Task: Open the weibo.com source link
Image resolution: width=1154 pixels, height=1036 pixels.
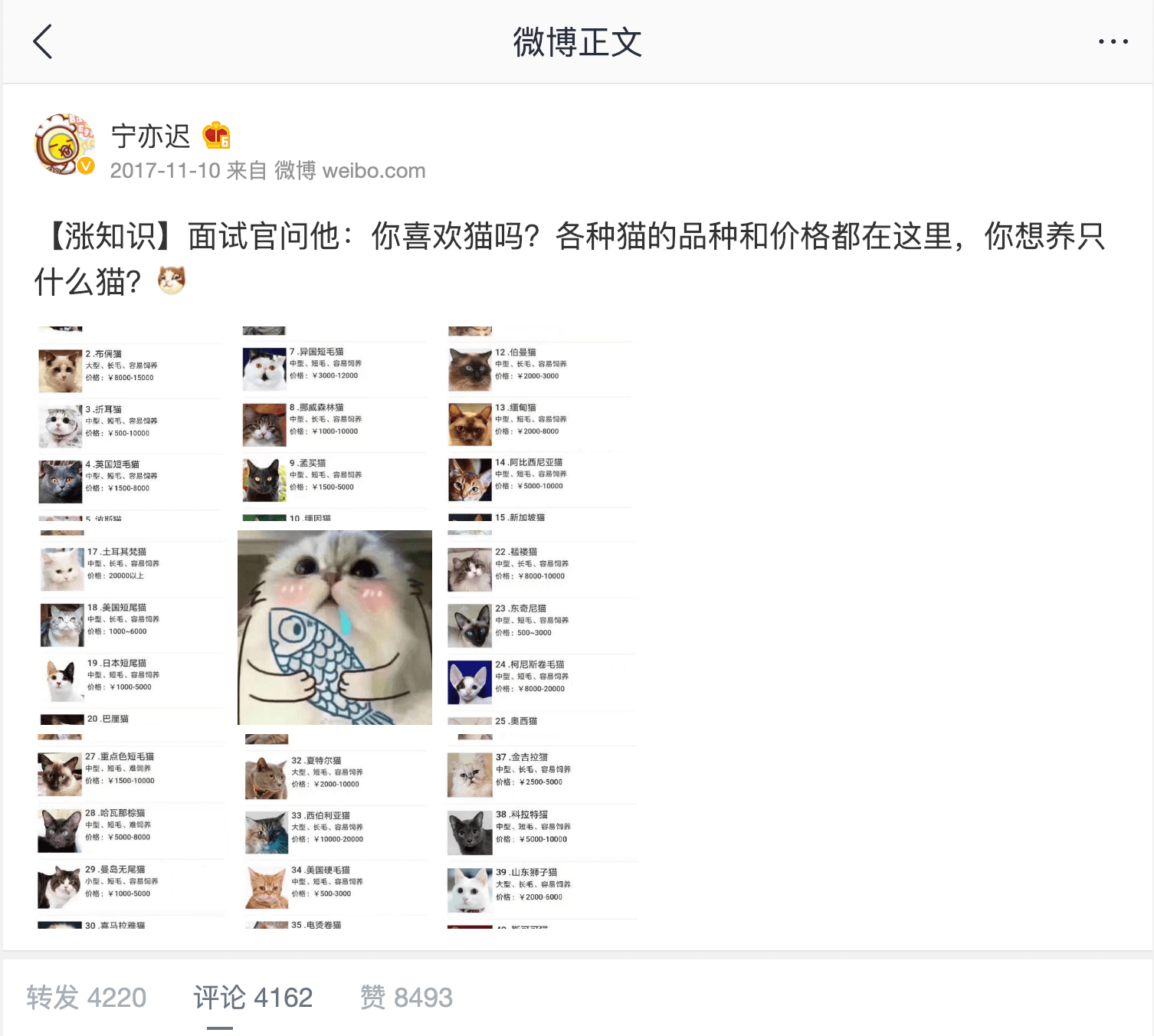Action: [x=374, y=170]
